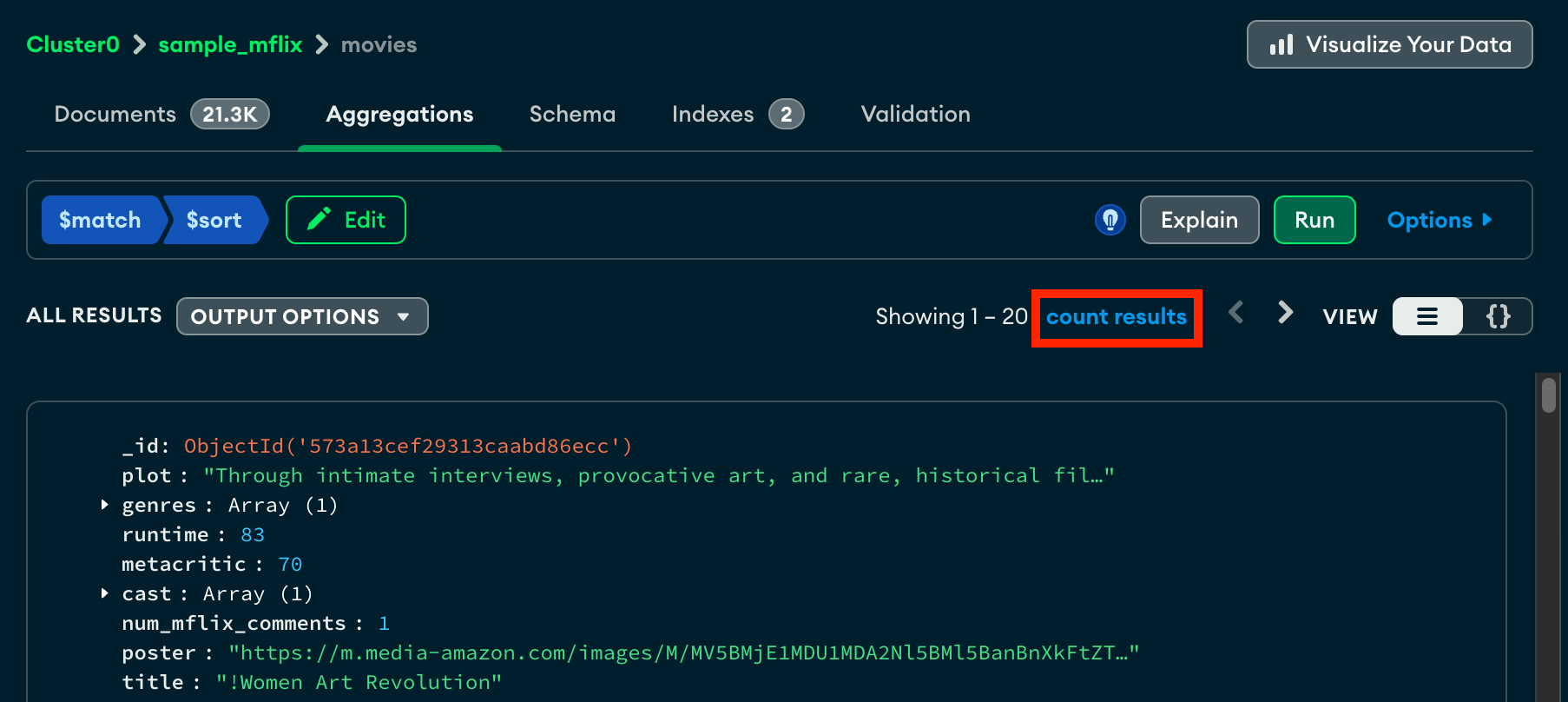Expand the genres array field

point(105,505)
